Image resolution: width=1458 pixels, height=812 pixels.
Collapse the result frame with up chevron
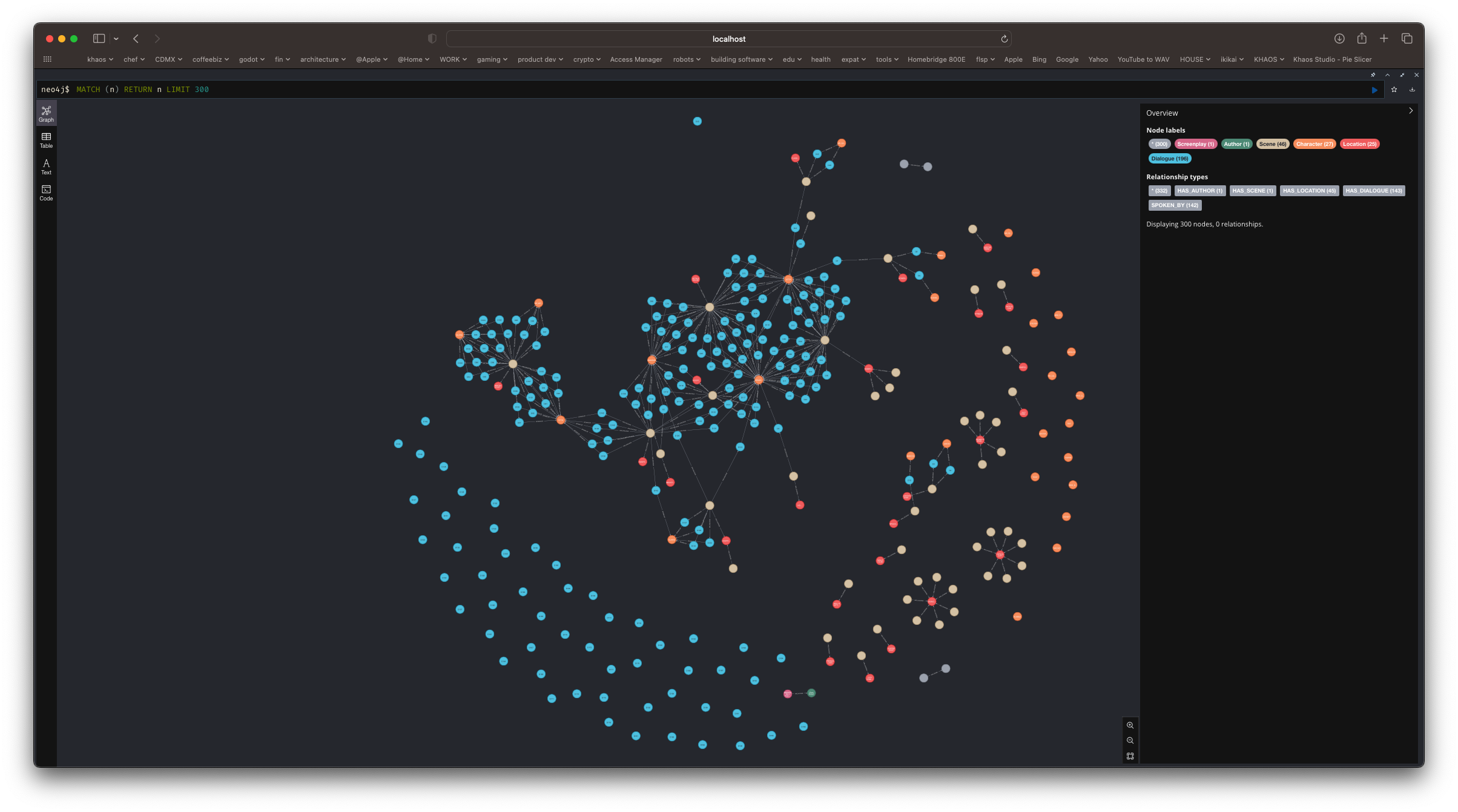(x=1387, y=75)
